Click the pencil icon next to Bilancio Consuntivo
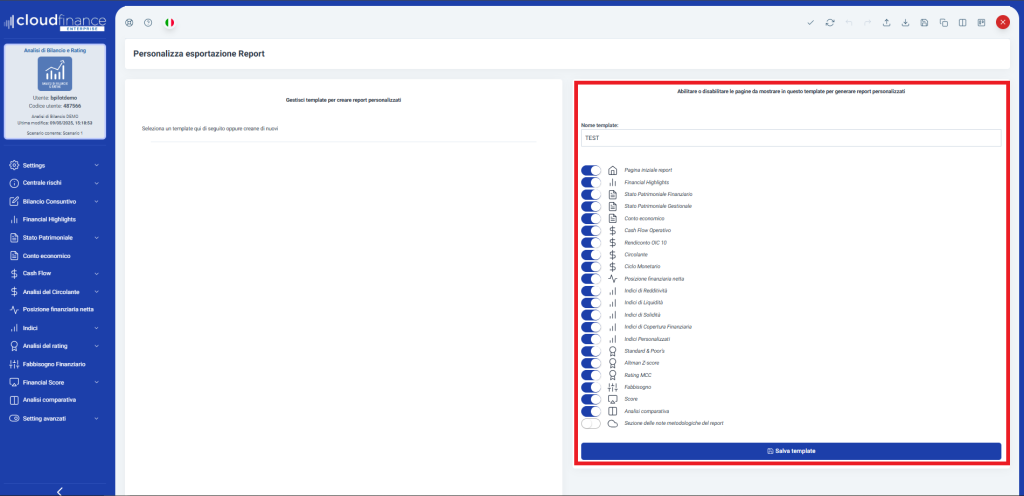The height and width of the screenshot is (496, 1024). tap(14, 202)
